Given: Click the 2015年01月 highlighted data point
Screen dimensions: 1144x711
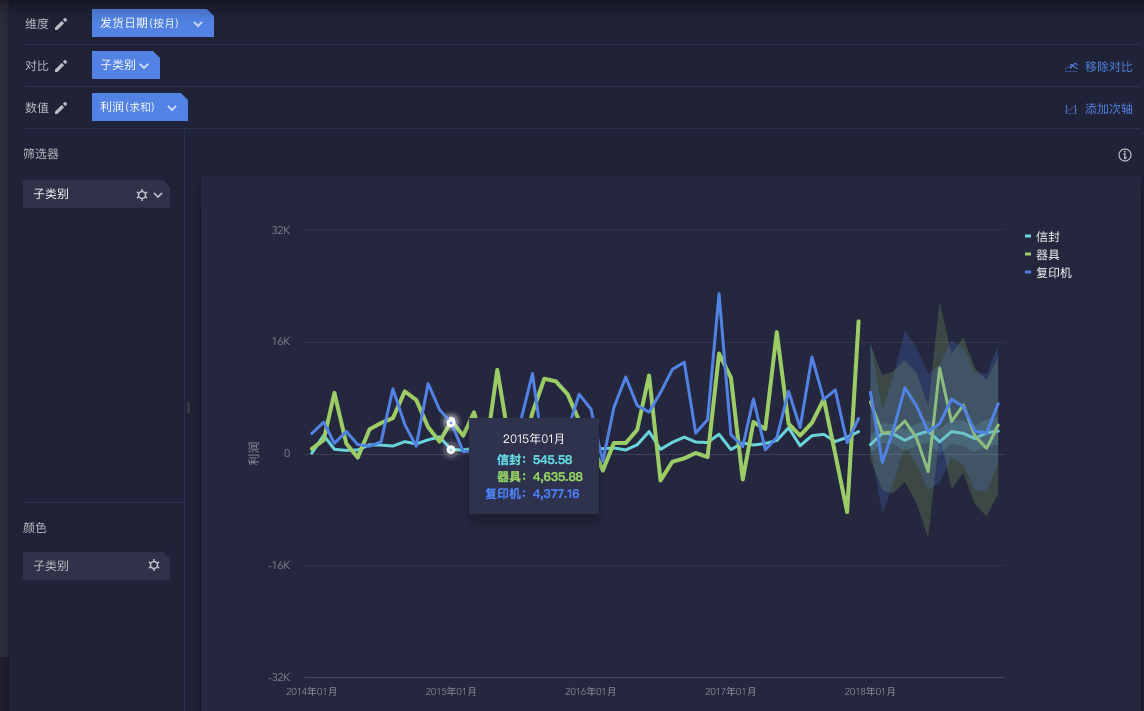Looking at the screenshot, I should 451,422.
